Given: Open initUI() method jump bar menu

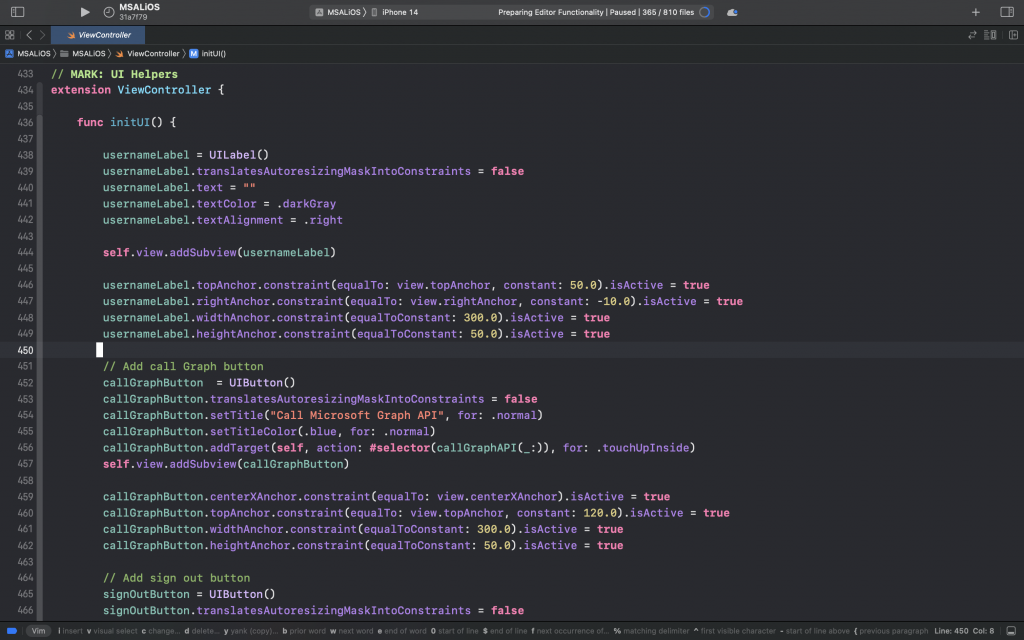Looking at the screenshot, I should [x=208, y=54].
